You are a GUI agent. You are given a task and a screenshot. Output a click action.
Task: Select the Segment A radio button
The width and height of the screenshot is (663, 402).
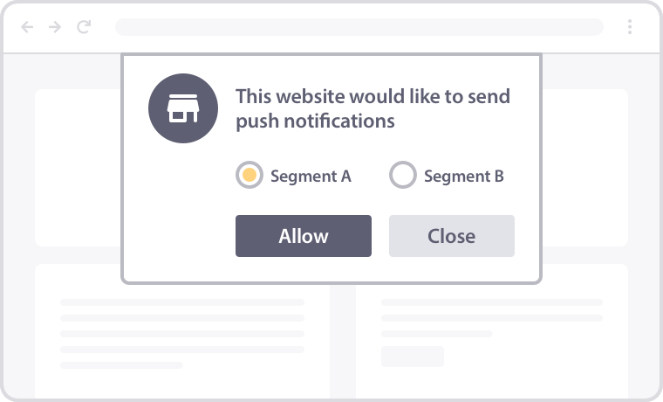[249, 176]
